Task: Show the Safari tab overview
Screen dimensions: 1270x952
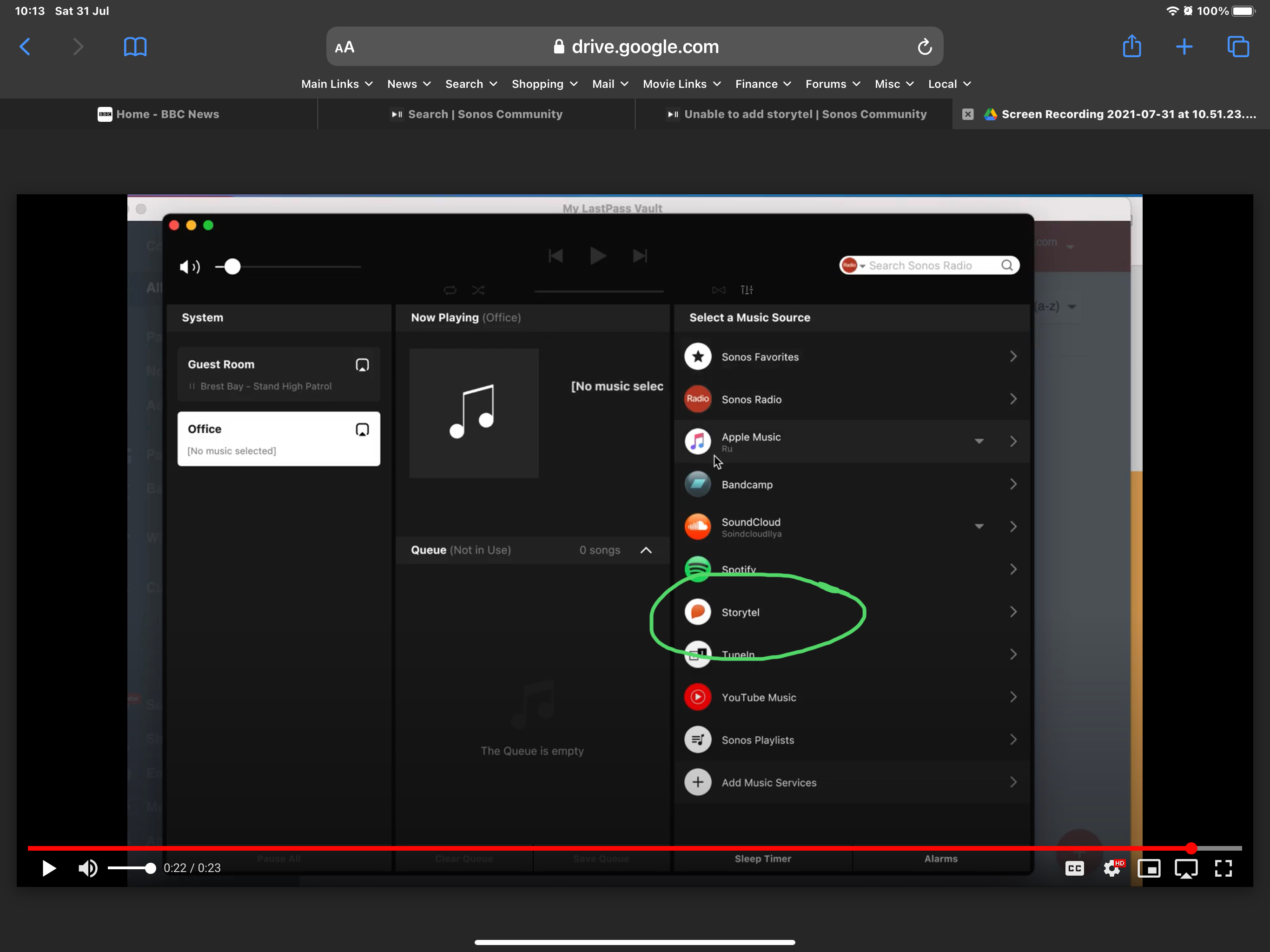Action: pyautogui.click(x=1238, y=46)
